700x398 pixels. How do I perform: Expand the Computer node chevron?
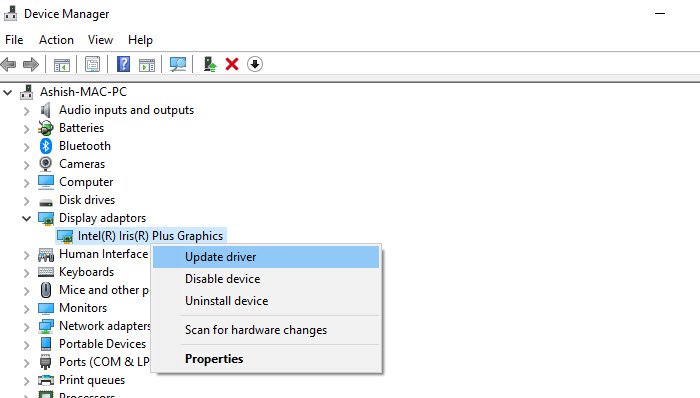(26, 182)
